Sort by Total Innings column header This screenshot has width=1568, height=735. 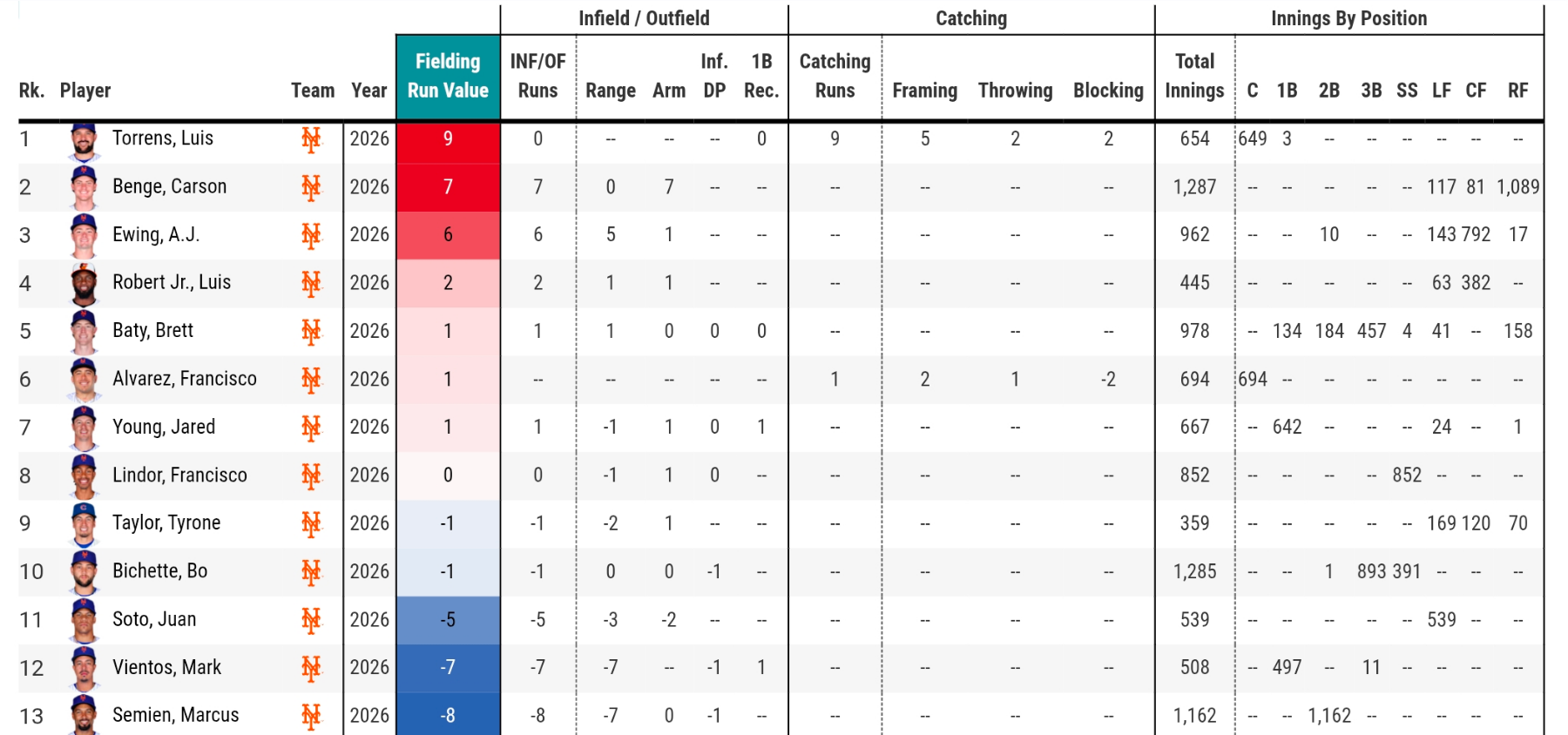pos(1194,76)
